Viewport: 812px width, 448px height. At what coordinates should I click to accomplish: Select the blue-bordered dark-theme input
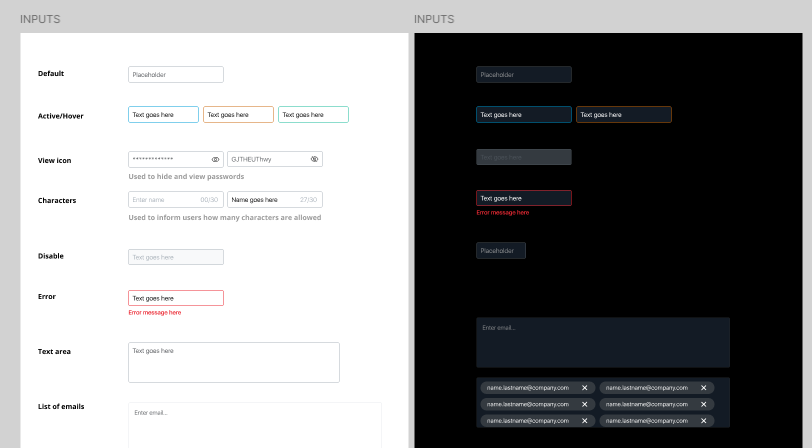(x=524, y=114)
